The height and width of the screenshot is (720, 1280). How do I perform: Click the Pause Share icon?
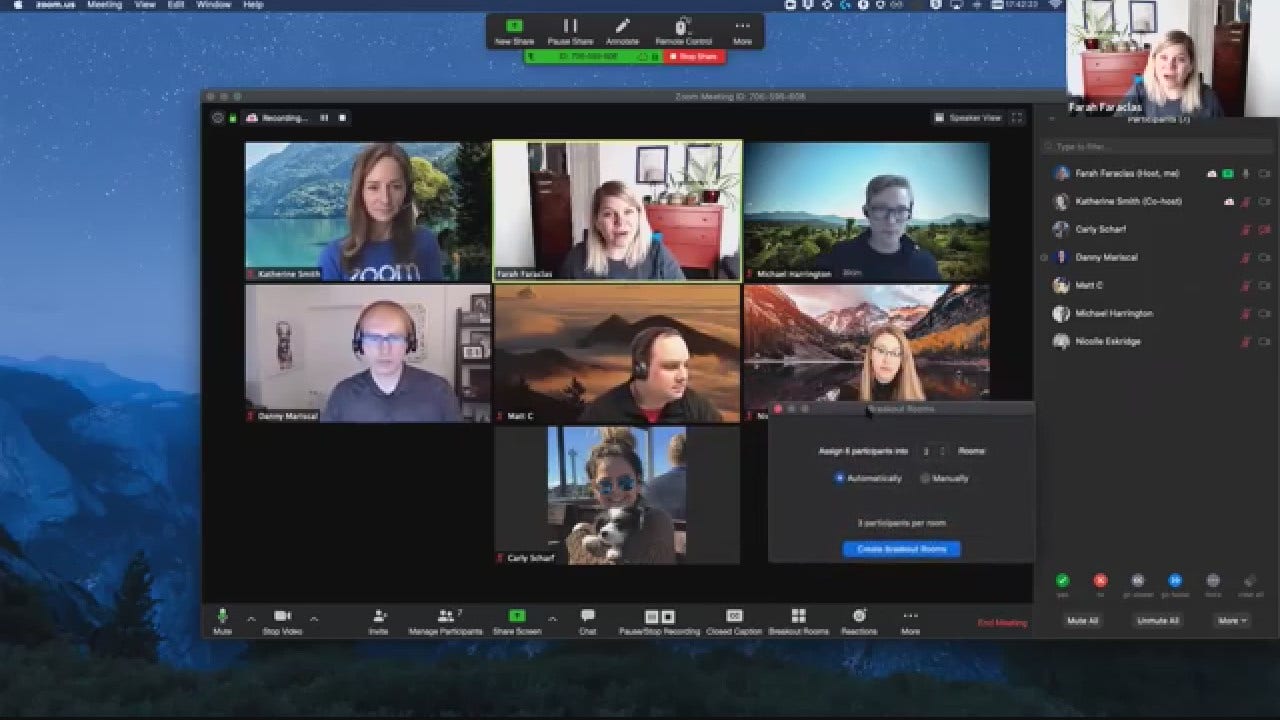pos(570,27)
